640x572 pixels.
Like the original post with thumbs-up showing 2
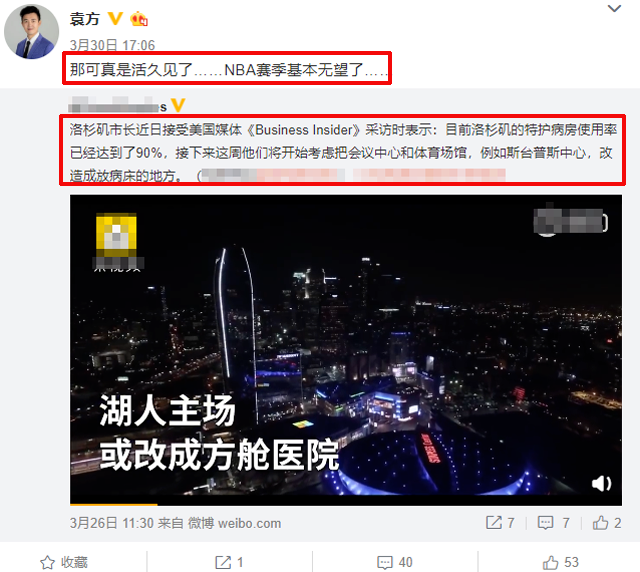pyautogui.click(x=607, y=523)
